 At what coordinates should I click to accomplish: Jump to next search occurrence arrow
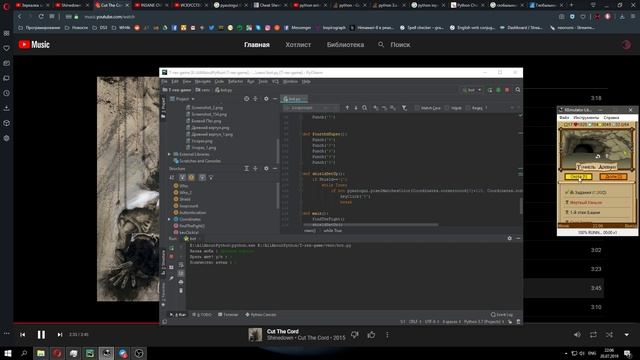coord(356,108)
